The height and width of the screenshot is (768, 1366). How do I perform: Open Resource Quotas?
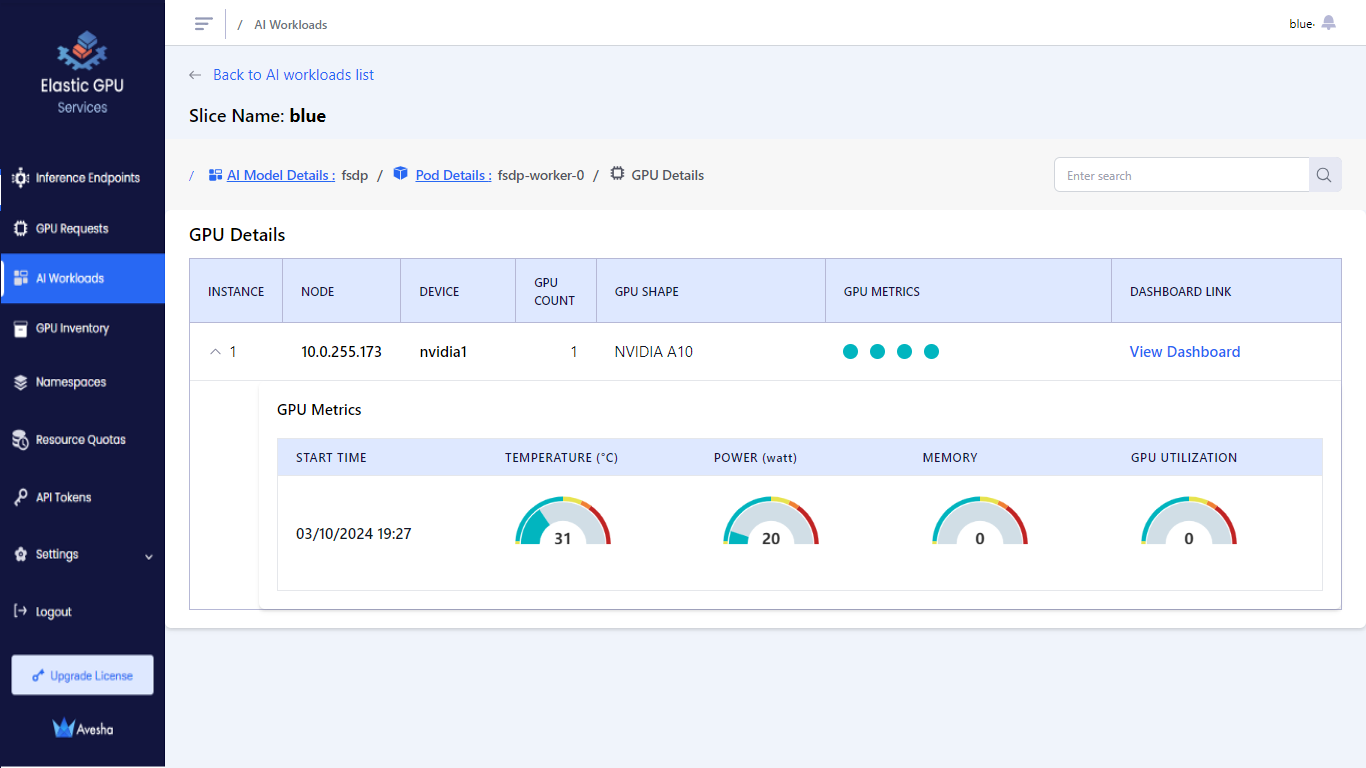click(81, 439)
